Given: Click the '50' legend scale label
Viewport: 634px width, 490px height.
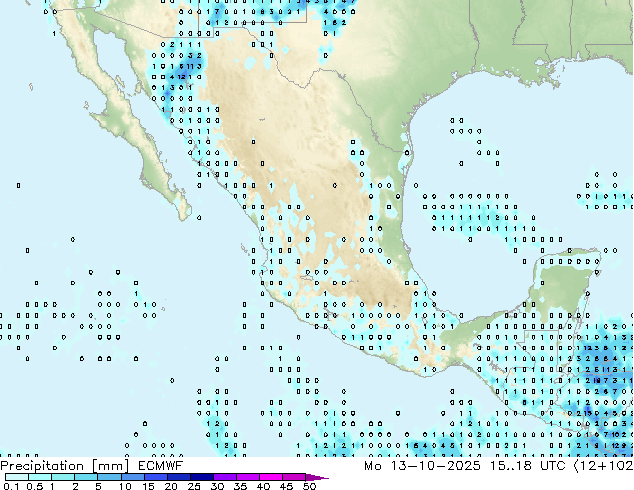Looking at the screenshot, I should (310, 486).
